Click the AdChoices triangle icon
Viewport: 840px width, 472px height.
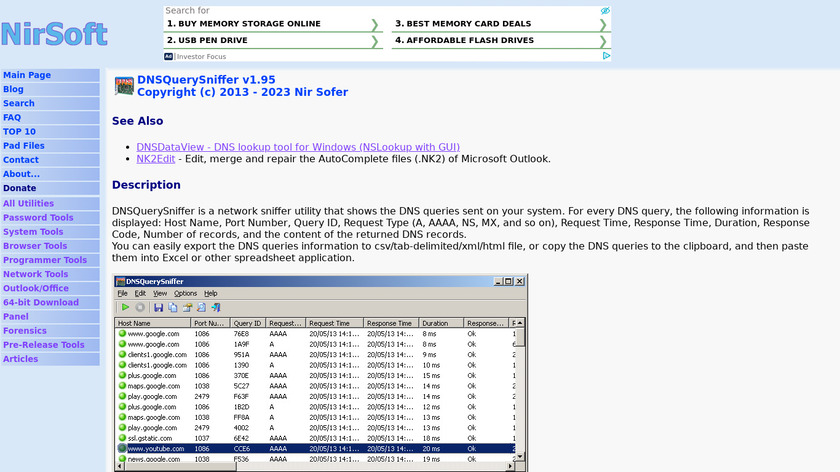[x=606, y=57]
